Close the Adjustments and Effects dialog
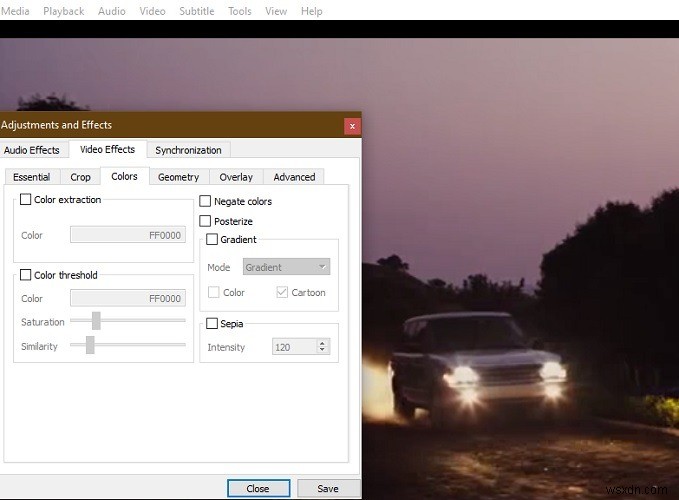Viewport: 679px width, 500px height. (x=351, y=126)
